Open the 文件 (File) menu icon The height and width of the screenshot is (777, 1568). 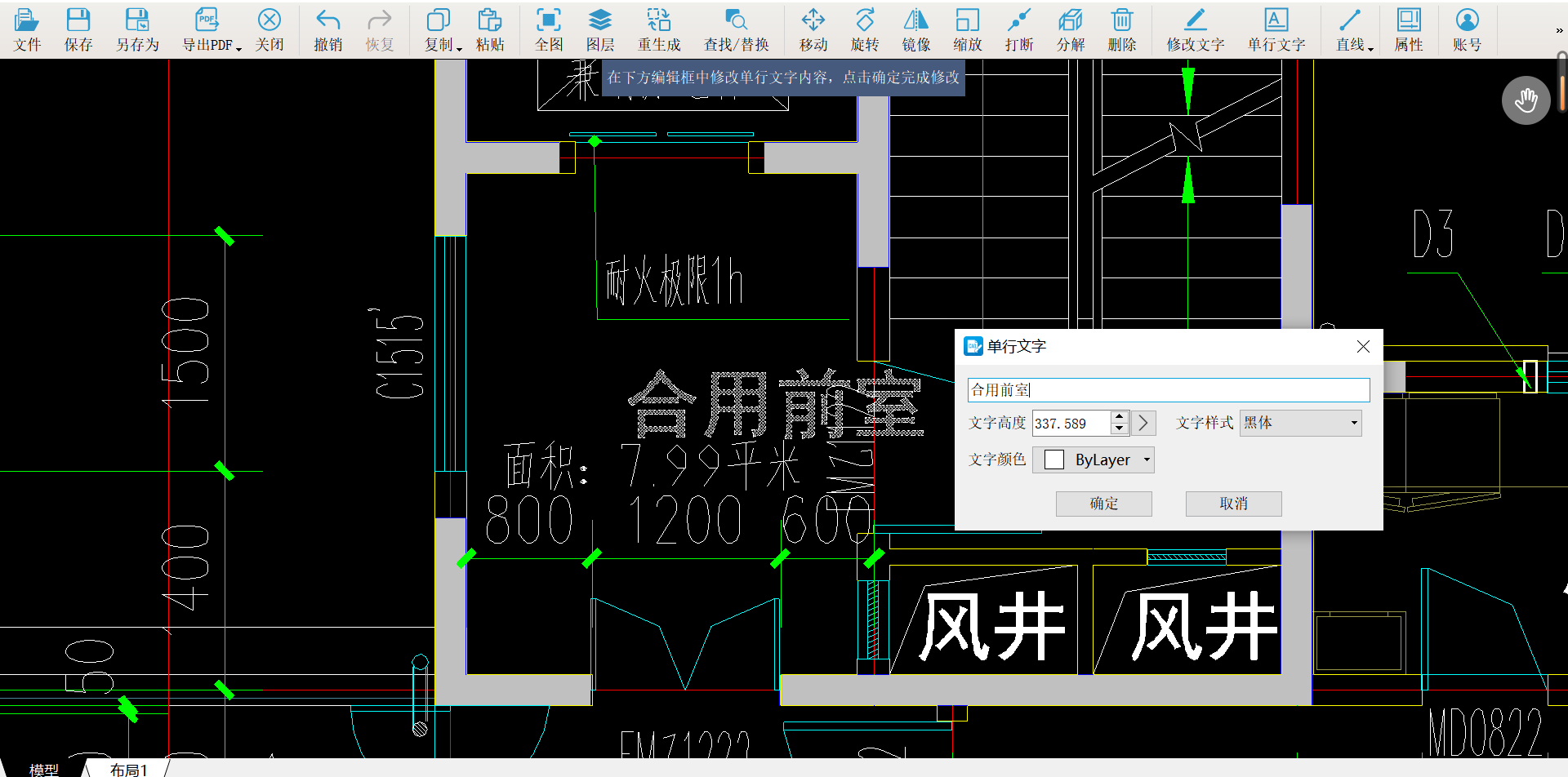(x=27, y=30)
